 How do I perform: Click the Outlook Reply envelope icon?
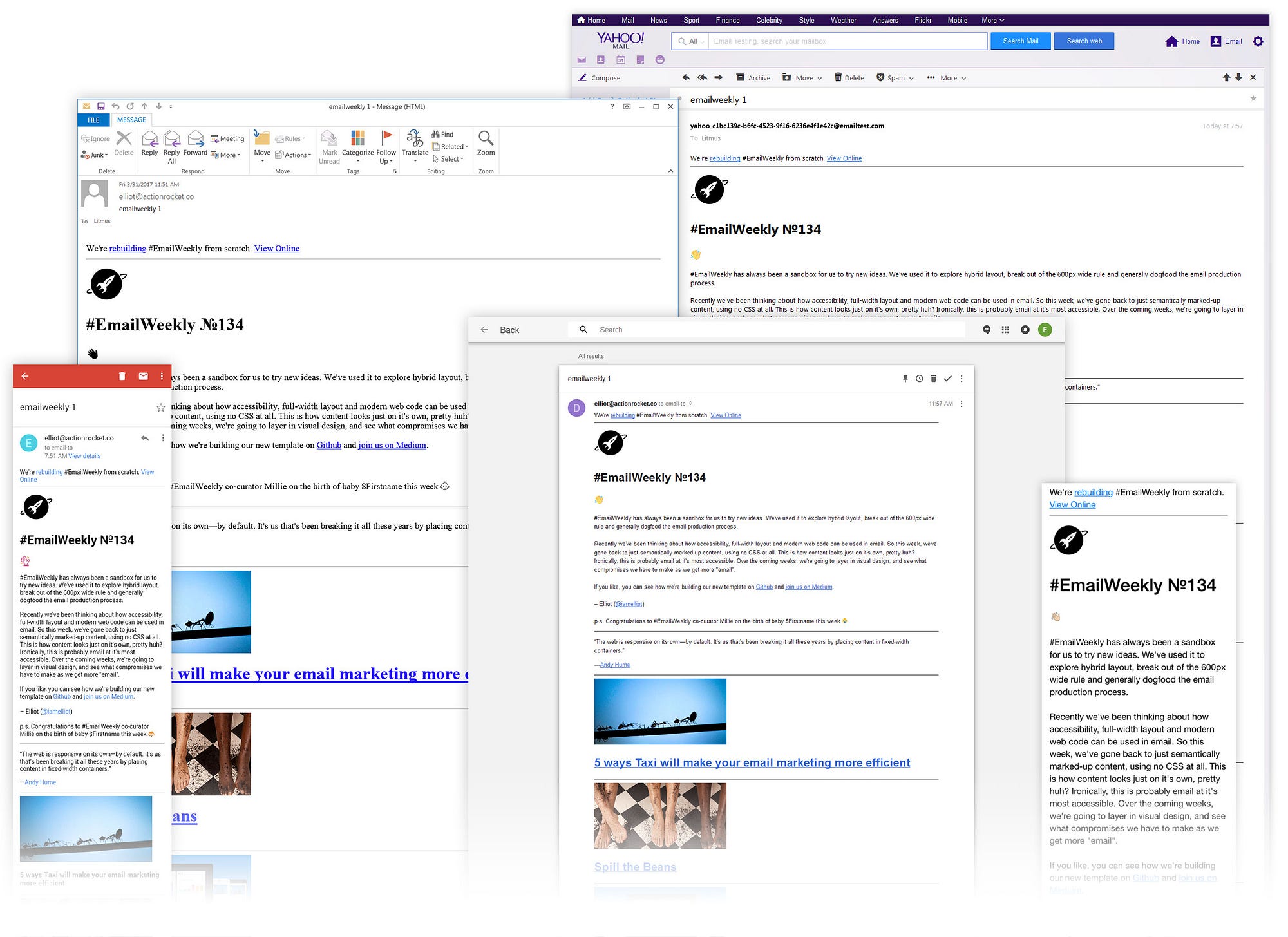[x=149, y=143]
